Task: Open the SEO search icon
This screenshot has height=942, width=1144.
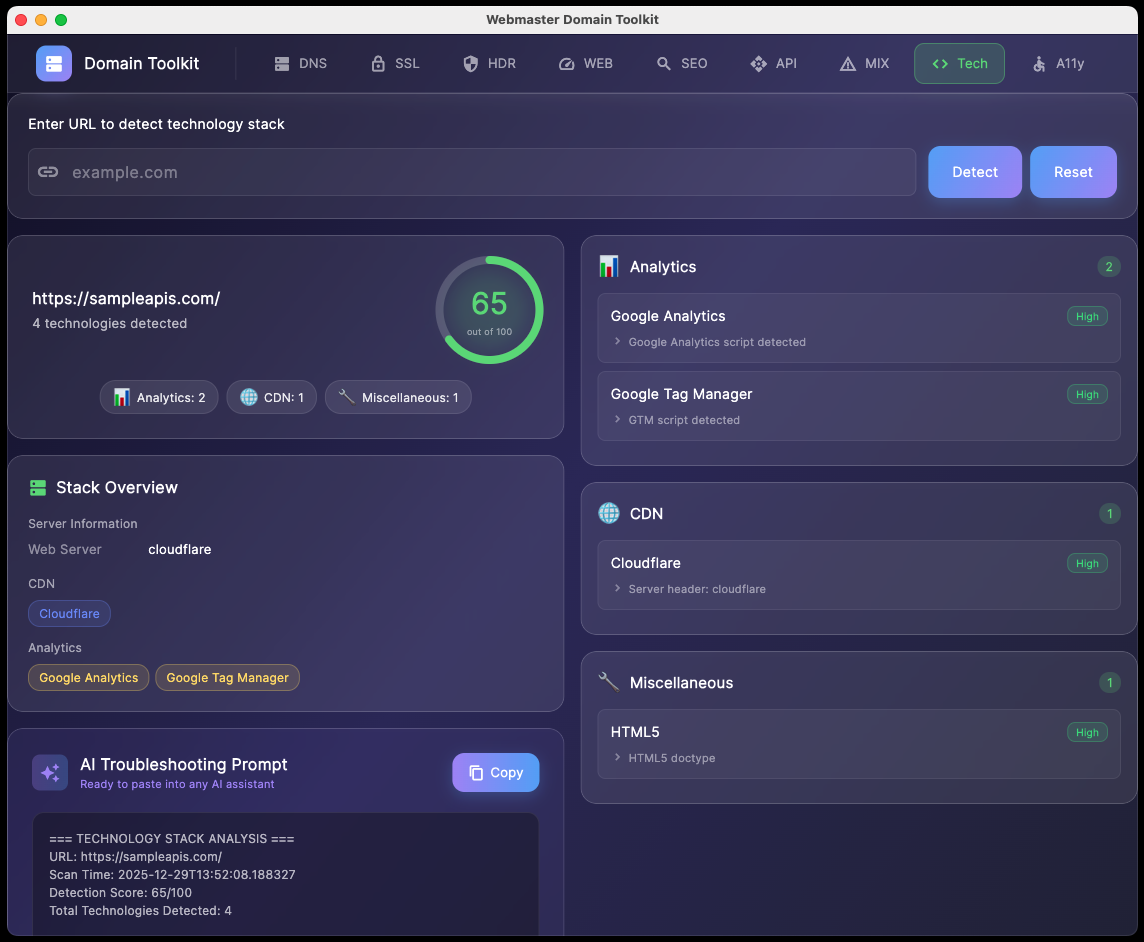Action: [x=661, y=63]
